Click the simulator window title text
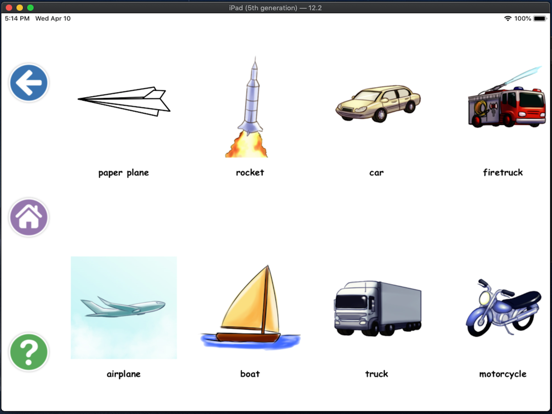Viewport: 552px width, 414px height. click(275, 7)
